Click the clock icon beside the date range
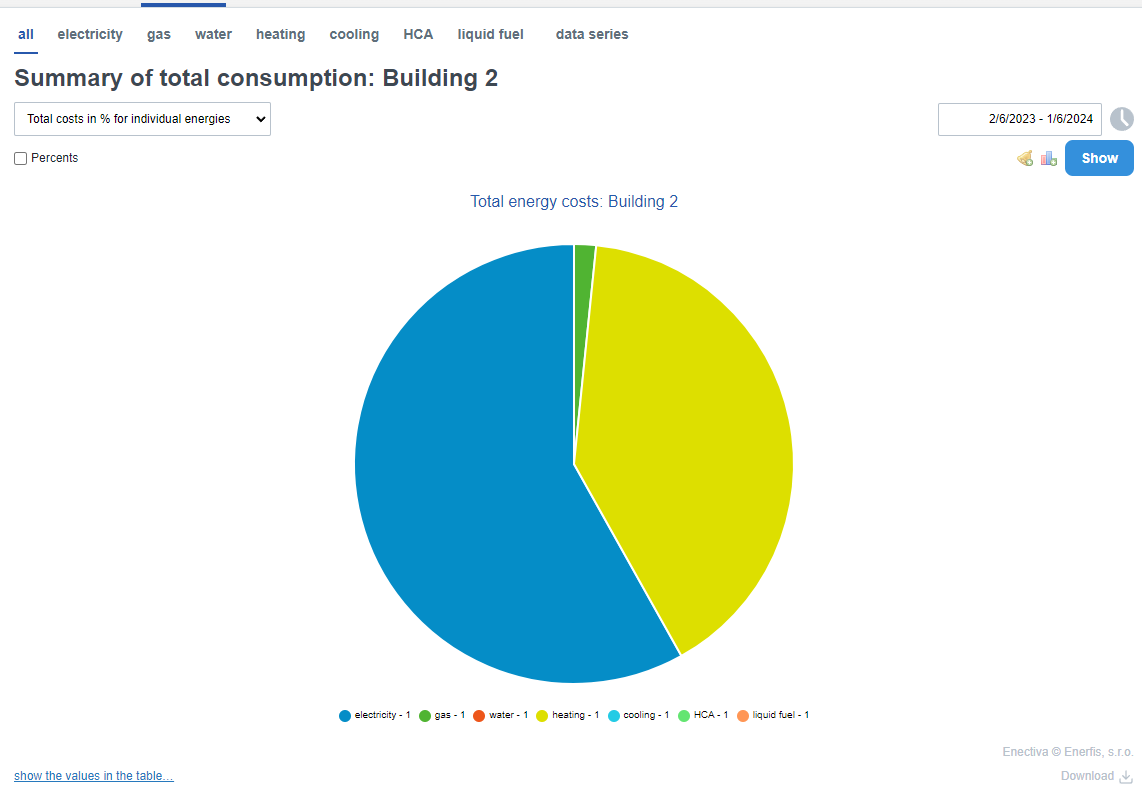 (x=1122, y=119)
